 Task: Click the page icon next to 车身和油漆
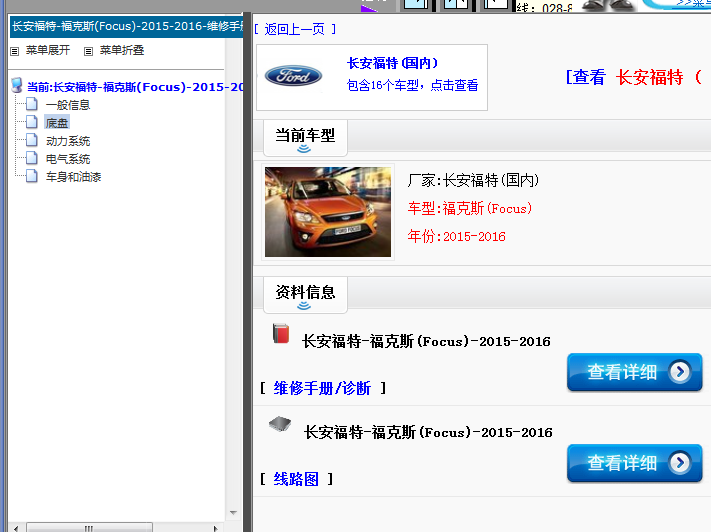click(32, 176)
